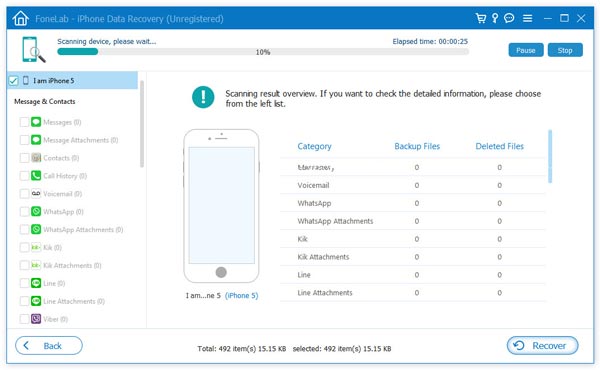The image size is (600, 370).
Task: Click the Call History phone icon
Action: pos(36,175)
